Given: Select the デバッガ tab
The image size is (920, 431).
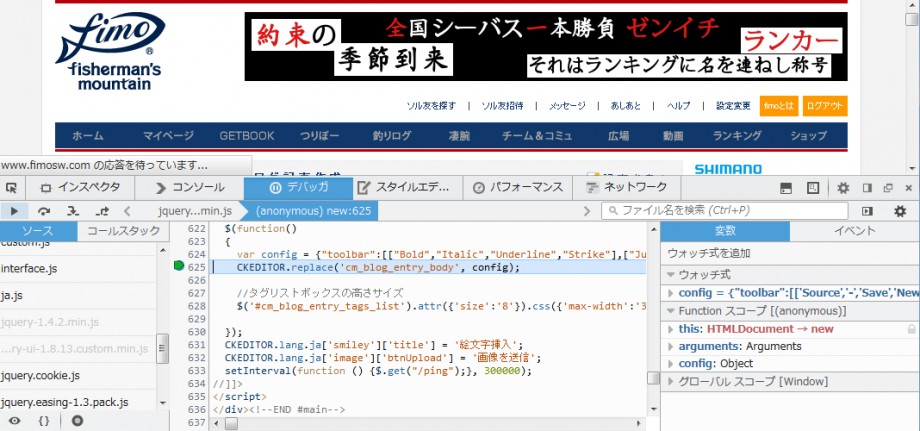Looking at the screenshot, I should tap(298, 188).
